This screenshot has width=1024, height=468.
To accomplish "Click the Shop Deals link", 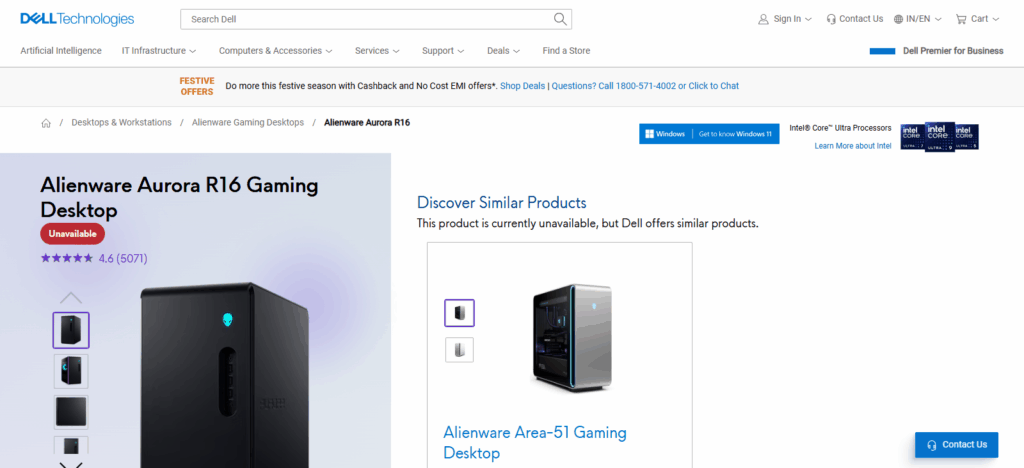I will coord(522,86).
